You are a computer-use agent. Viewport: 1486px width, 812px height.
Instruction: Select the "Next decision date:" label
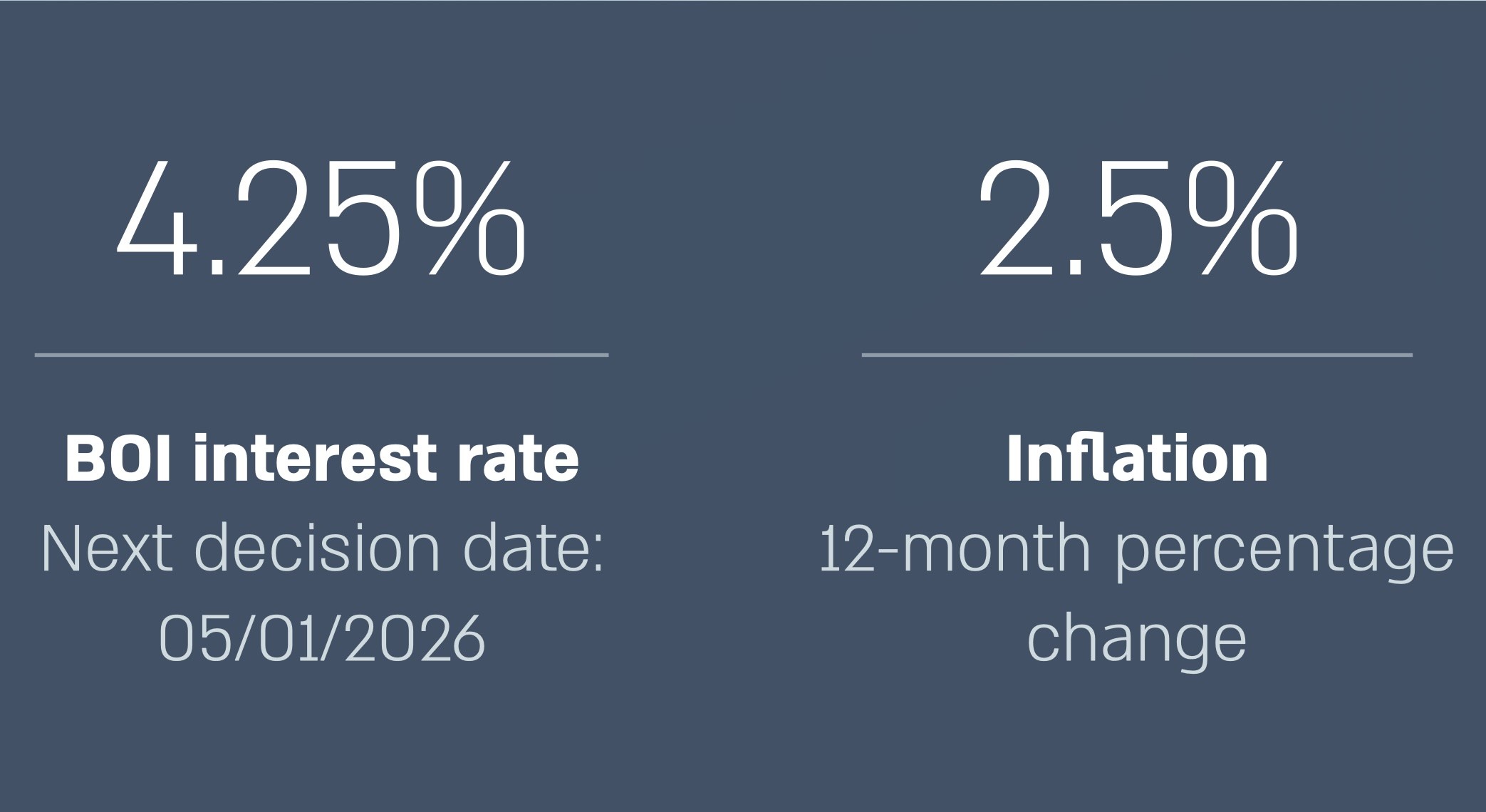(x=321, y=548)
